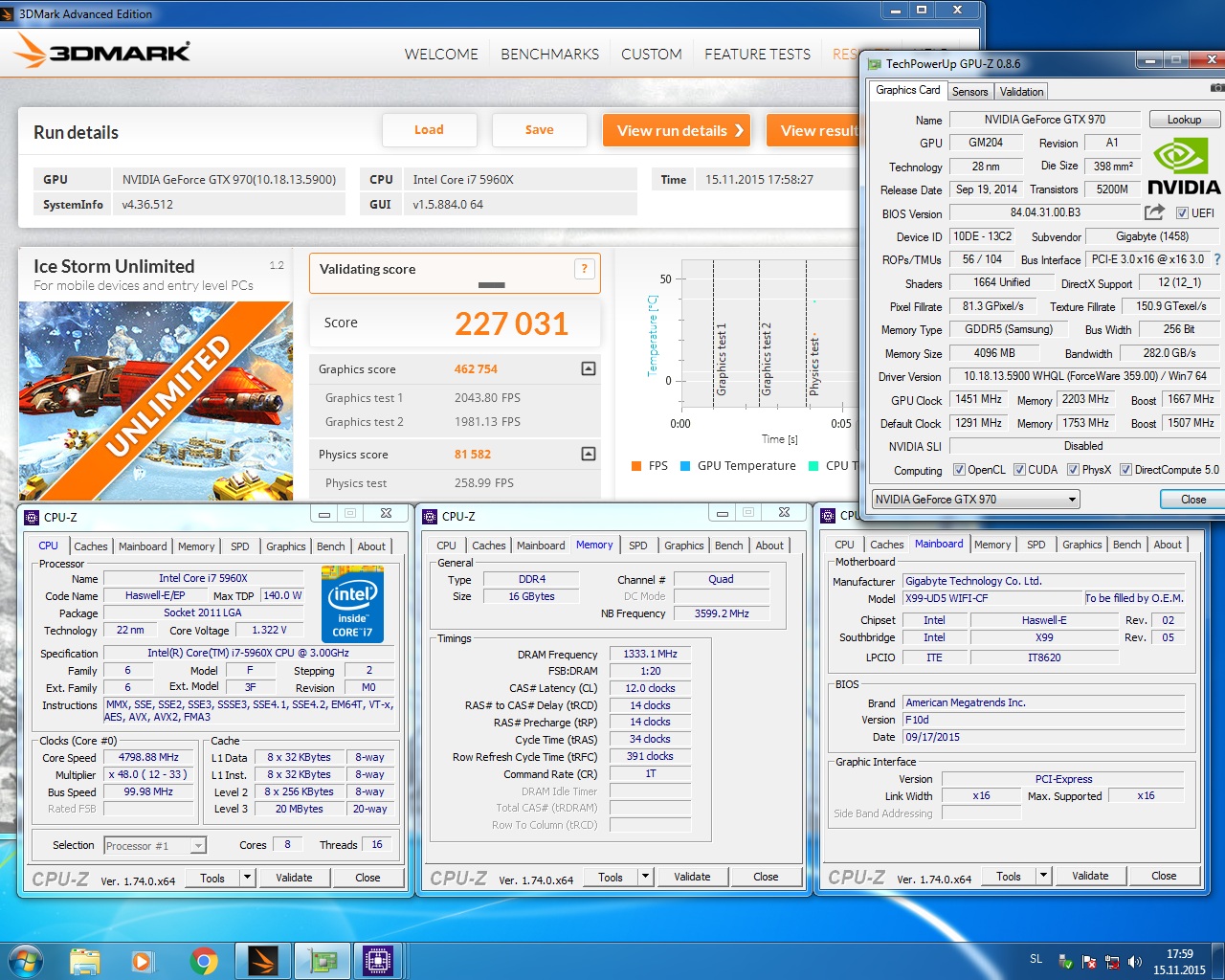Open File Explorer from the taskbar

point(85,961)
